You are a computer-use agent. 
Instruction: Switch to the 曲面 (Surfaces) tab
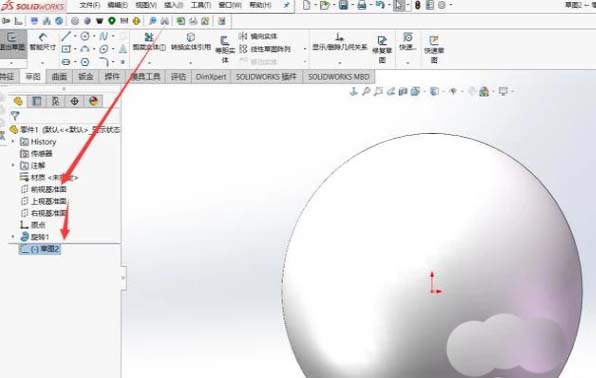pos(59,76)
